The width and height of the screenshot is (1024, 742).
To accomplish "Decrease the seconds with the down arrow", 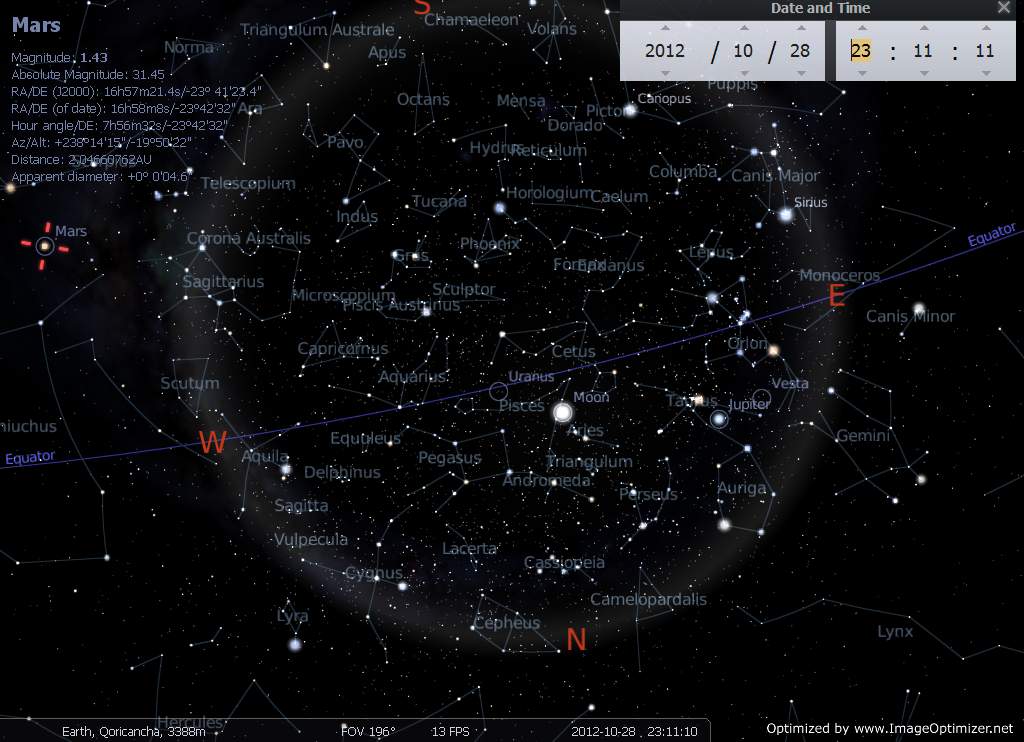I will (x=985, y=72).
